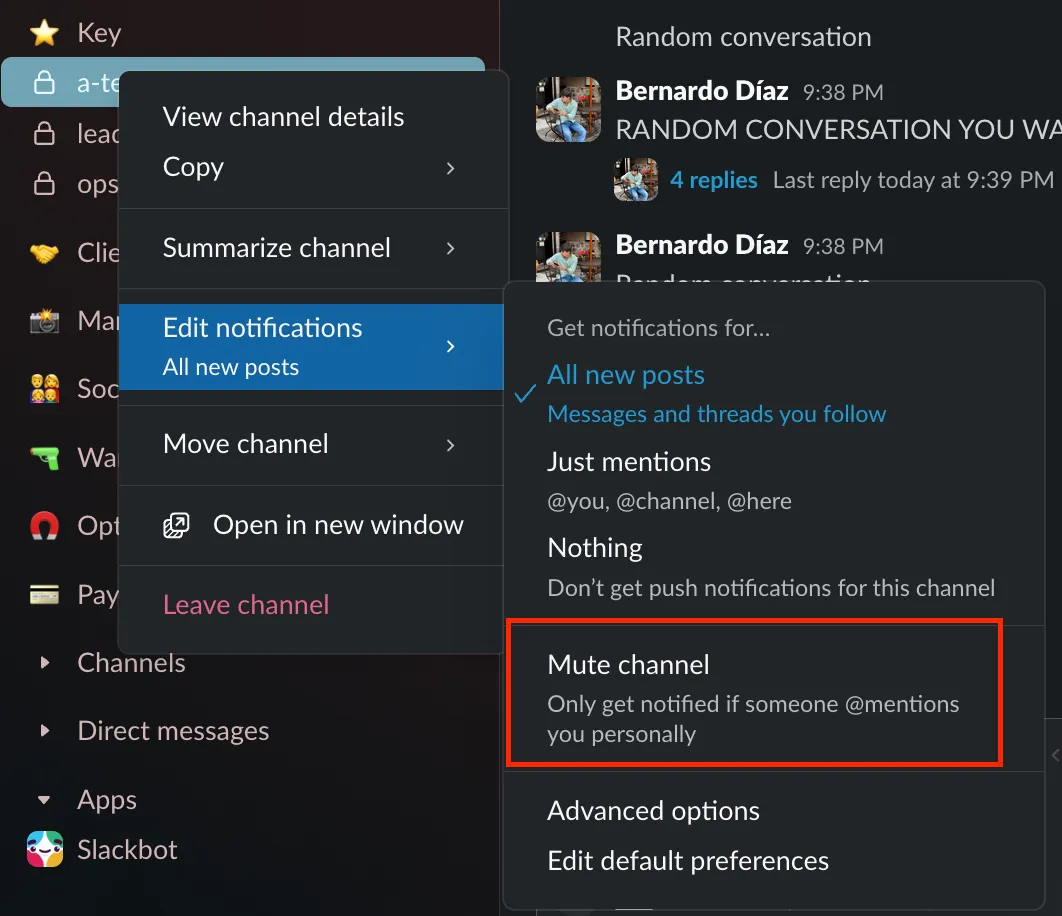Click Bernardo Díaz's avatar on first message
Viewport: 1062px width, 916px height.
[568, 109]
